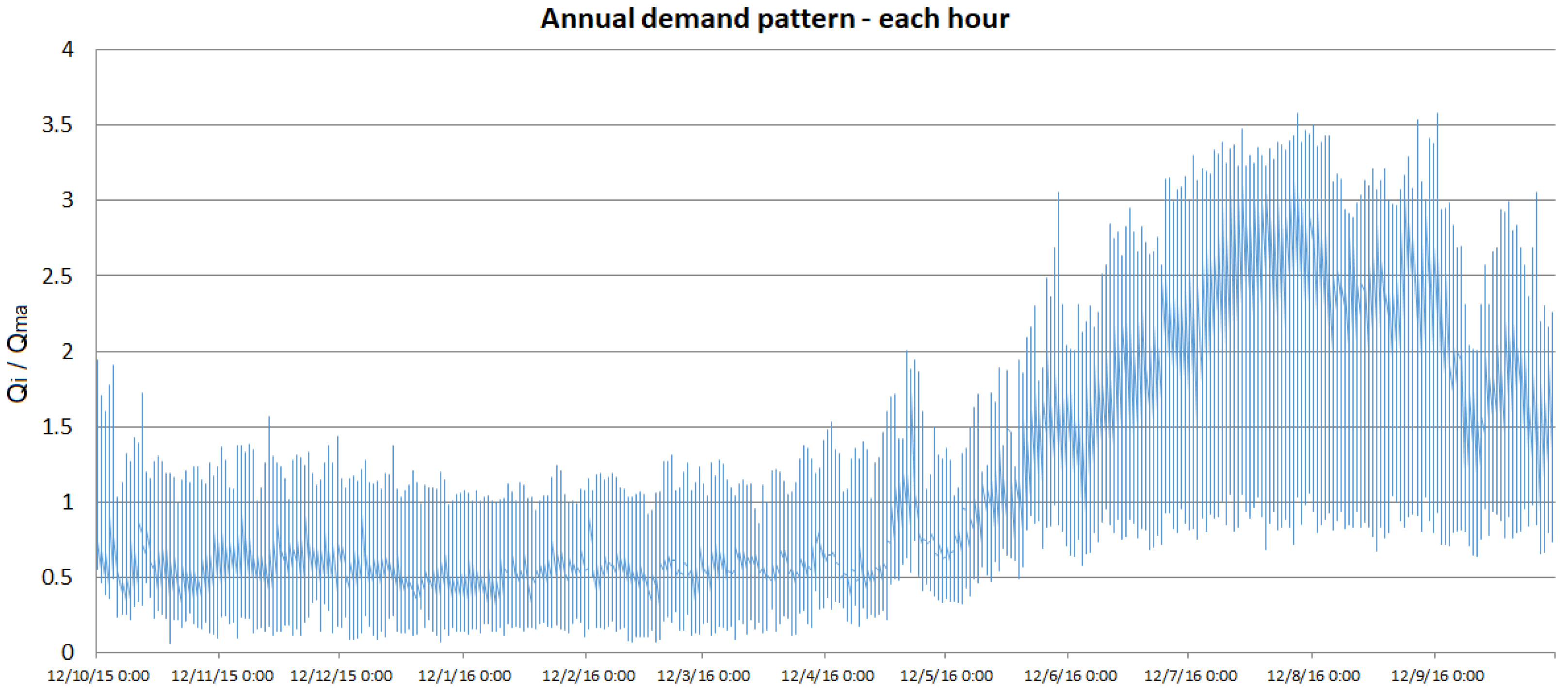Image resolution: width=1568 pixels, height=688 pixels.
Task: Click the x-axis label 12/2/16 0:00
Action: (x=589, y=676)
